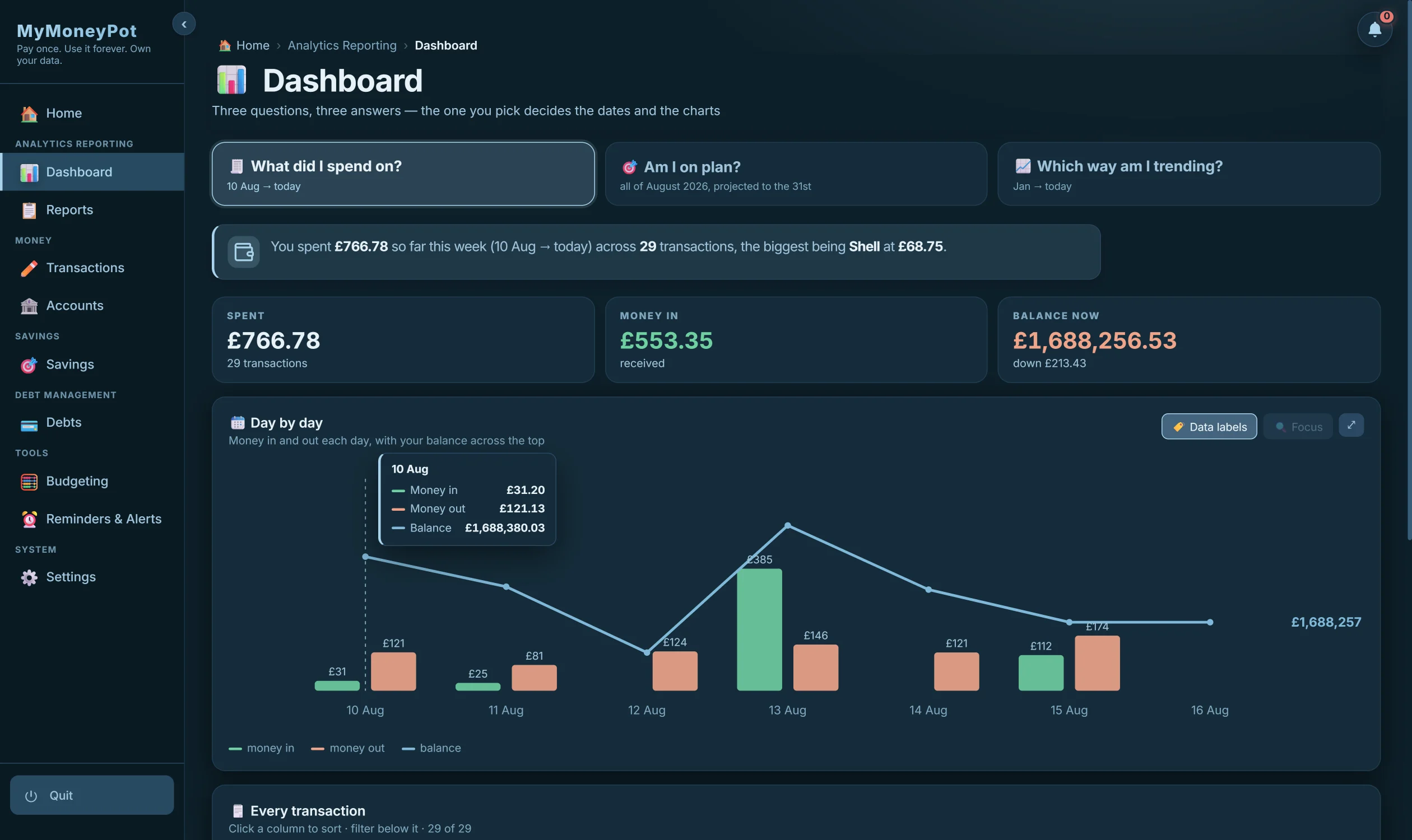
Task: Click the Reminders & Alerts alarm clock icon
Action: [29, 519]
